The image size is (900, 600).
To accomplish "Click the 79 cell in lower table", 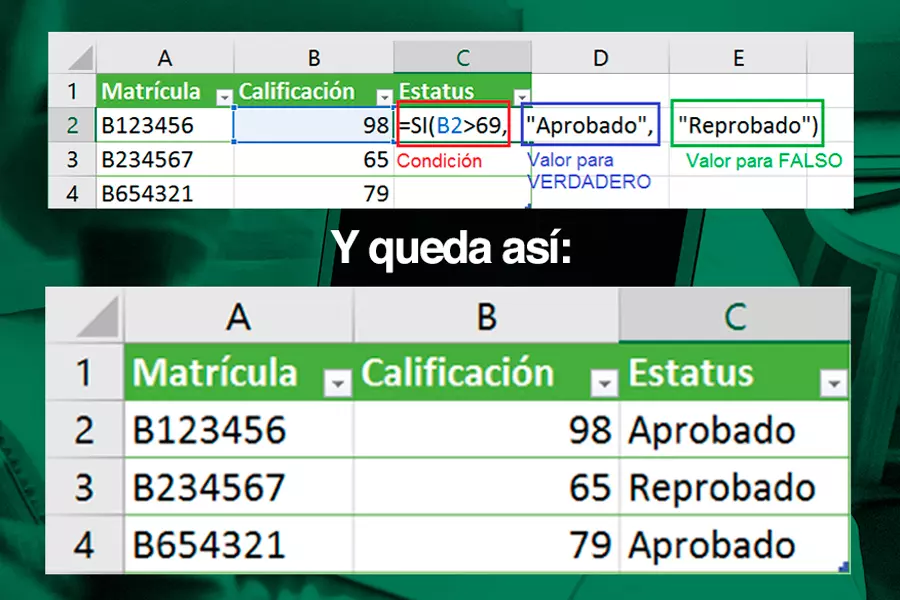I will (487, 544).
